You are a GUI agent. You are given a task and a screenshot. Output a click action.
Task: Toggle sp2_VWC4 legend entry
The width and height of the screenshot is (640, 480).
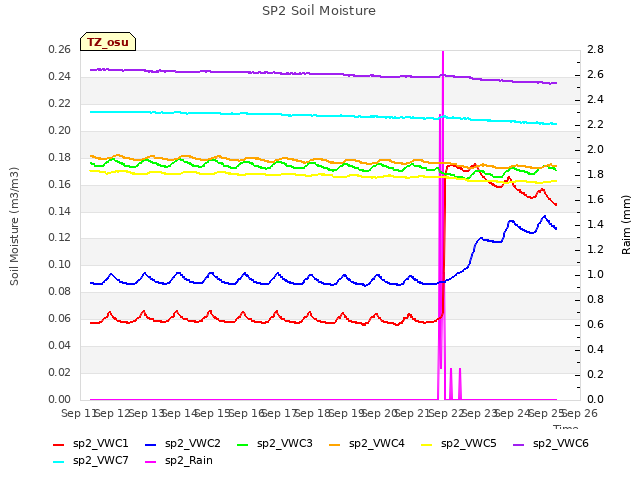click(367, 443)
